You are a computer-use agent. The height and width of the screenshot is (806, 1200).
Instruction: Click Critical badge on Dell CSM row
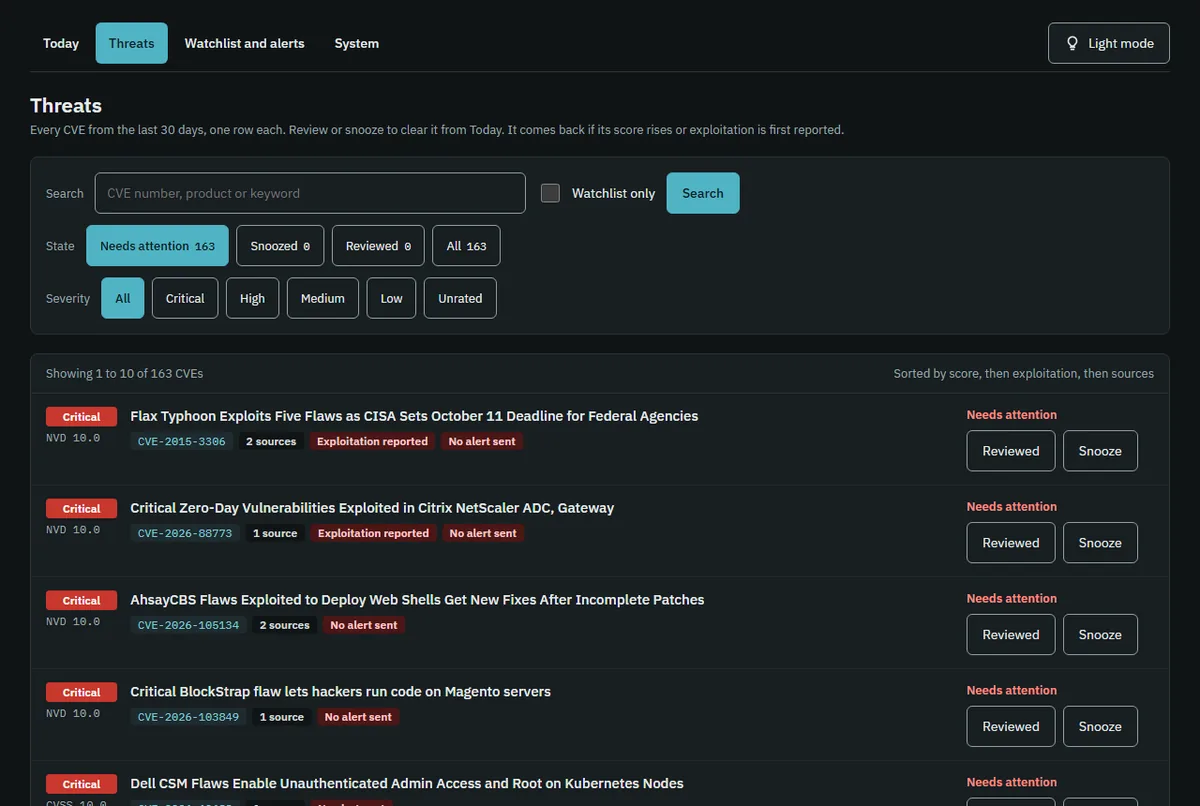click(81, 785)
